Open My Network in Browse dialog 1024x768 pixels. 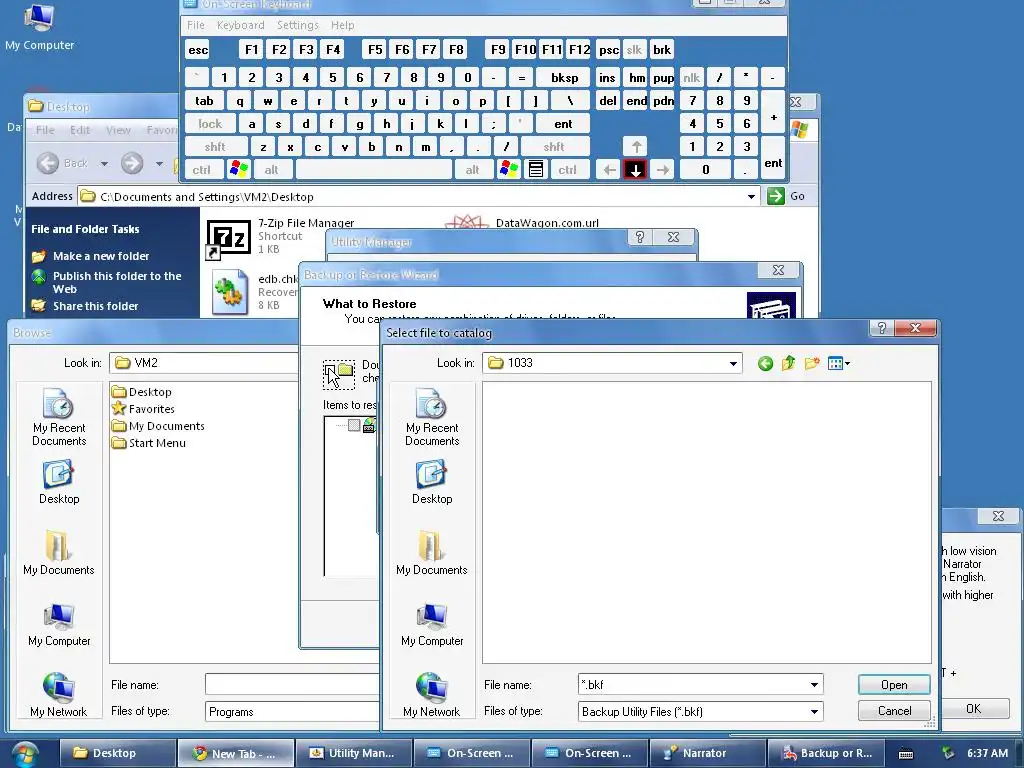[x=59, y=695]
